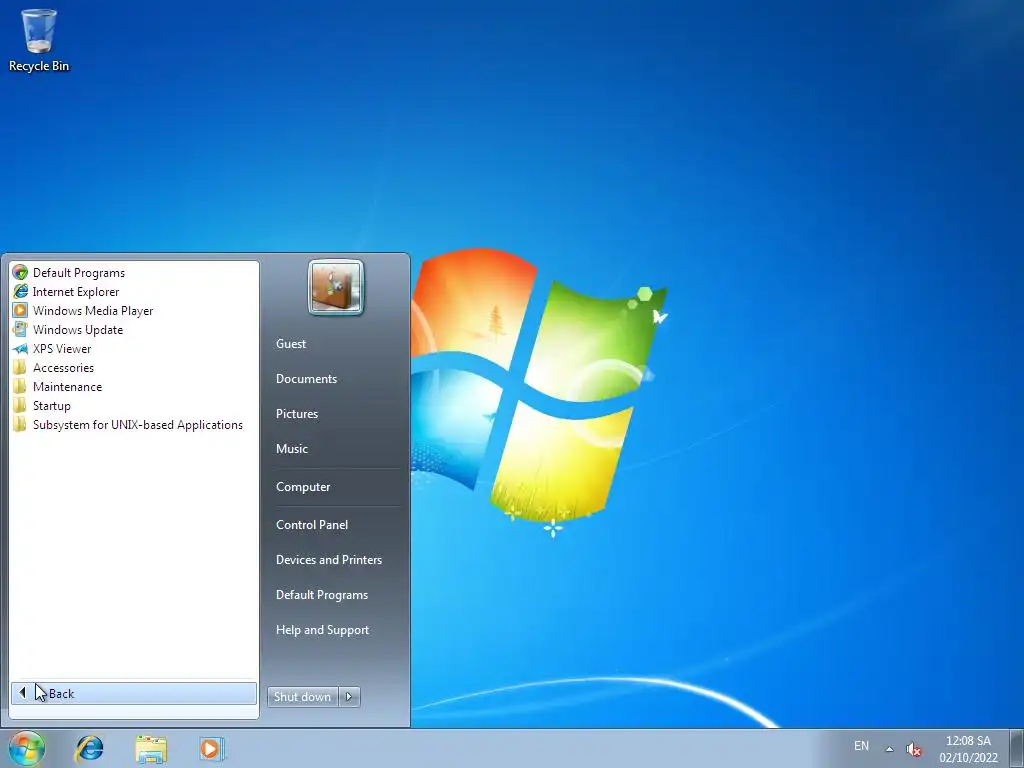Image resolution: width=1024 pixels, height=768 pixels.
Task: Open Default Programs in right Start pane
Action: pyautogui.click(x=321, y=595)
